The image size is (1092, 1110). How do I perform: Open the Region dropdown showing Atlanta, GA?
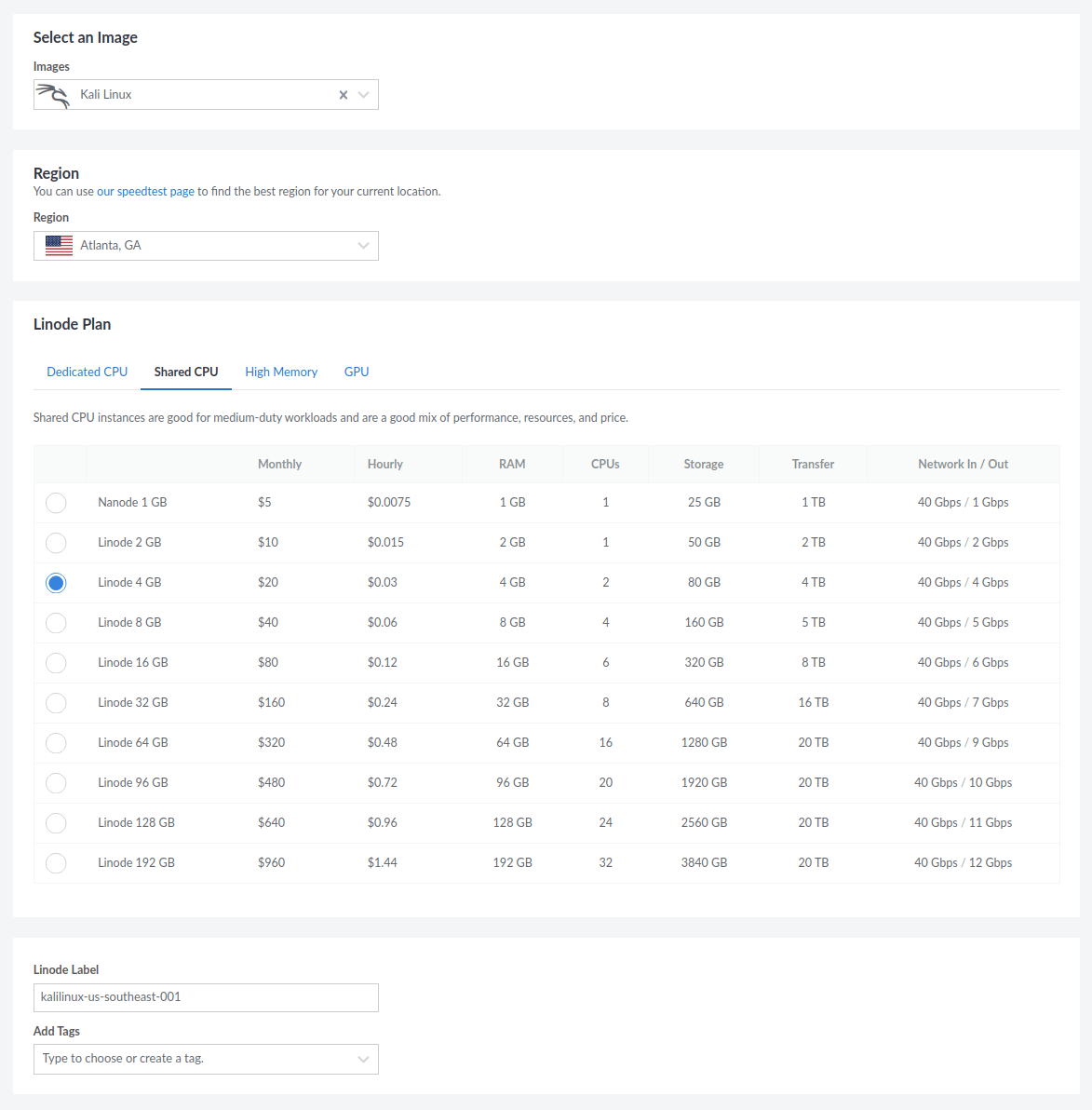205,246
